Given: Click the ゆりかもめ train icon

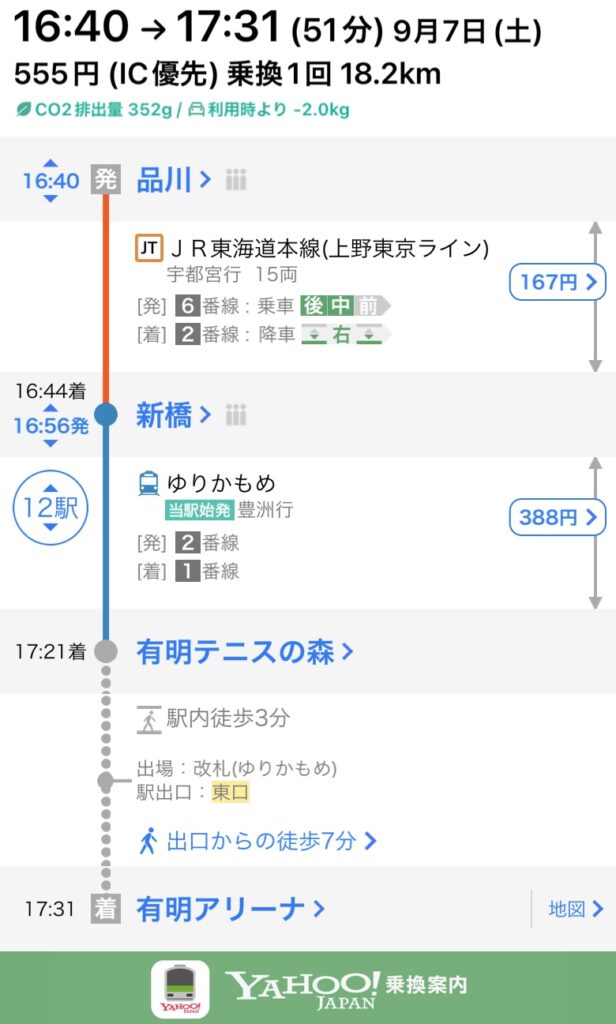Looking at the screenshot, I should (148, 485).
